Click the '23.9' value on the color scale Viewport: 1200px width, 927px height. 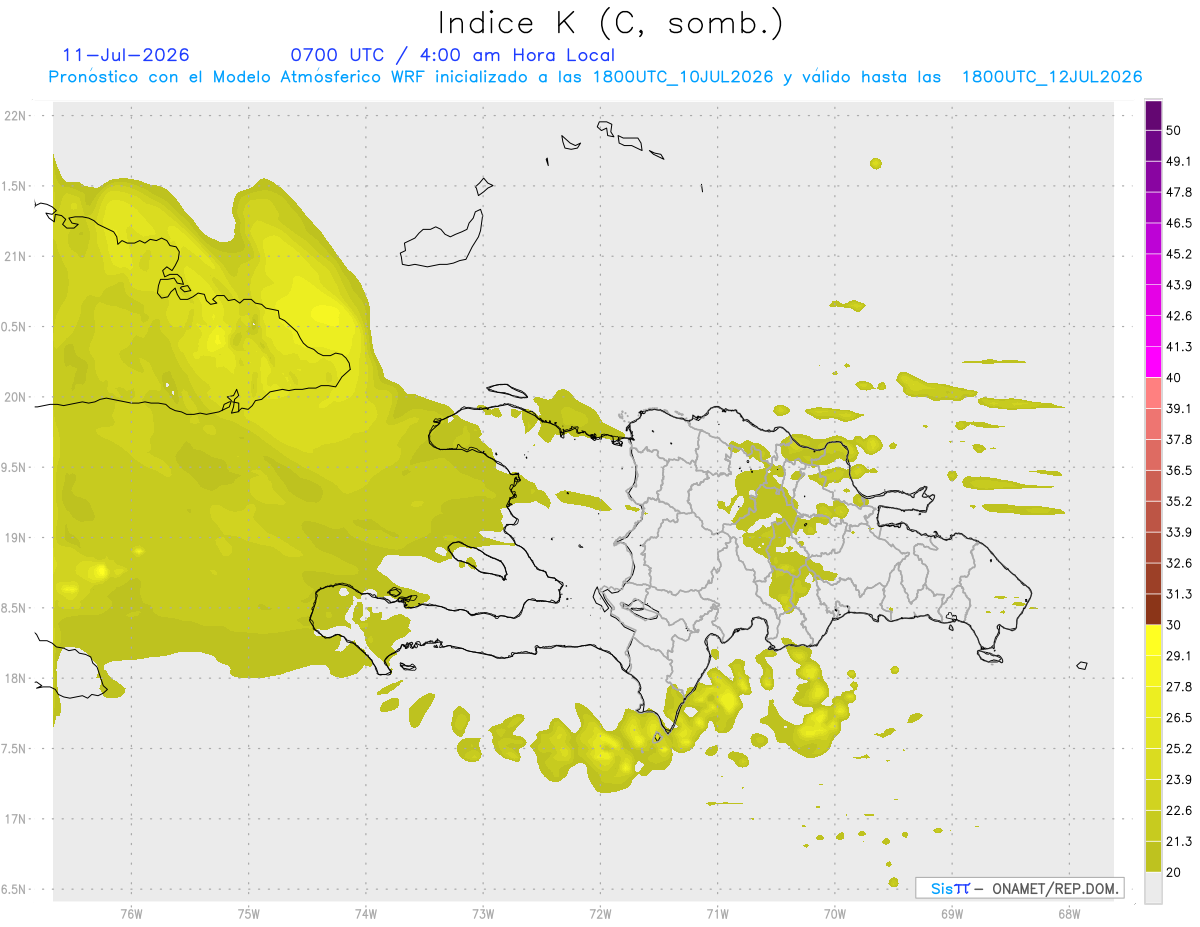1179,780
